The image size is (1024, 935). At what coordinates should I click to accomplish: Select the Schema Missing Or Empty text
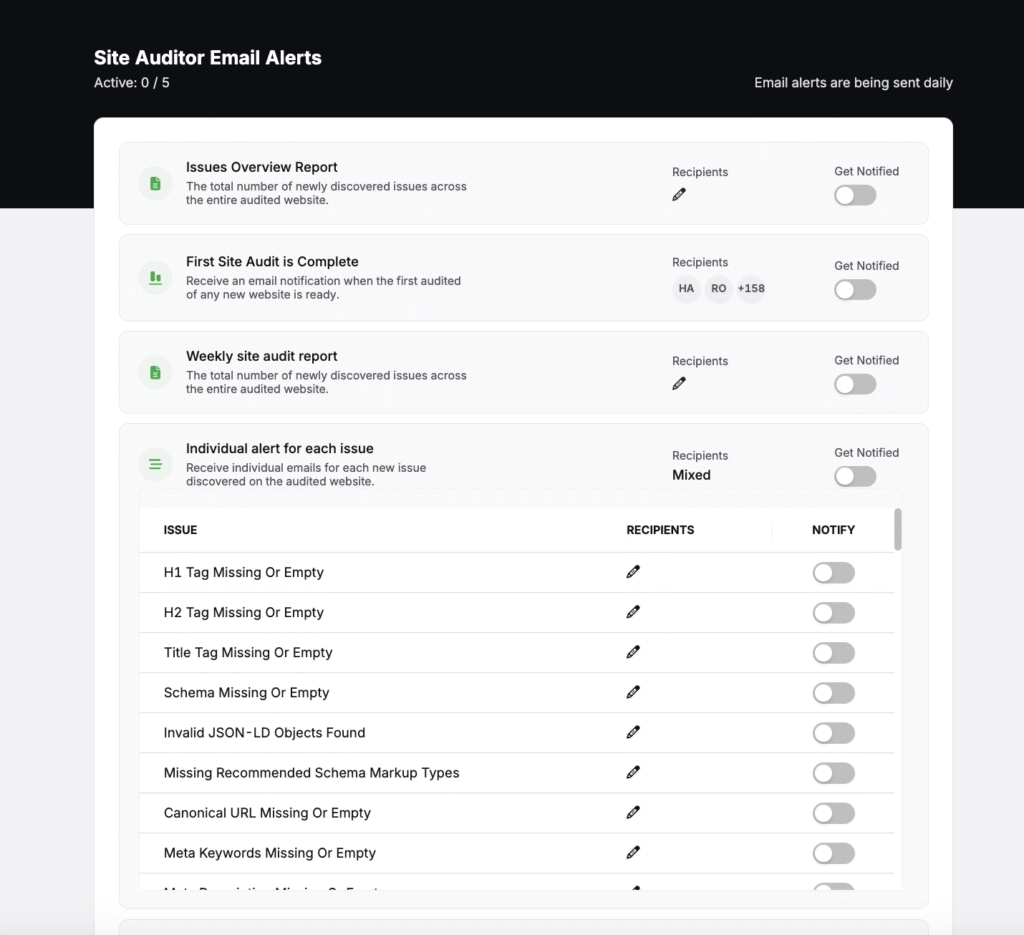coord(246,693)
